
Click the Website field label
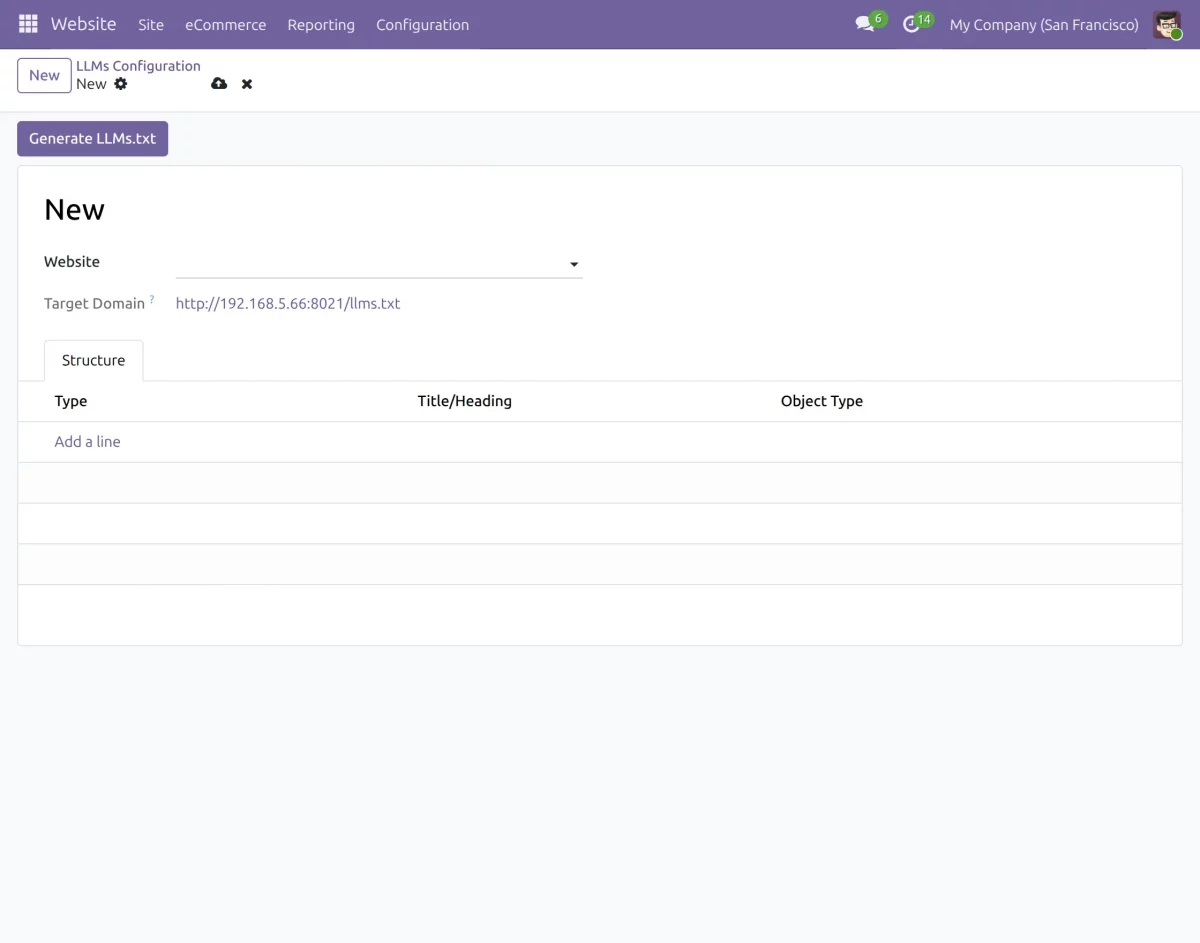72,262
